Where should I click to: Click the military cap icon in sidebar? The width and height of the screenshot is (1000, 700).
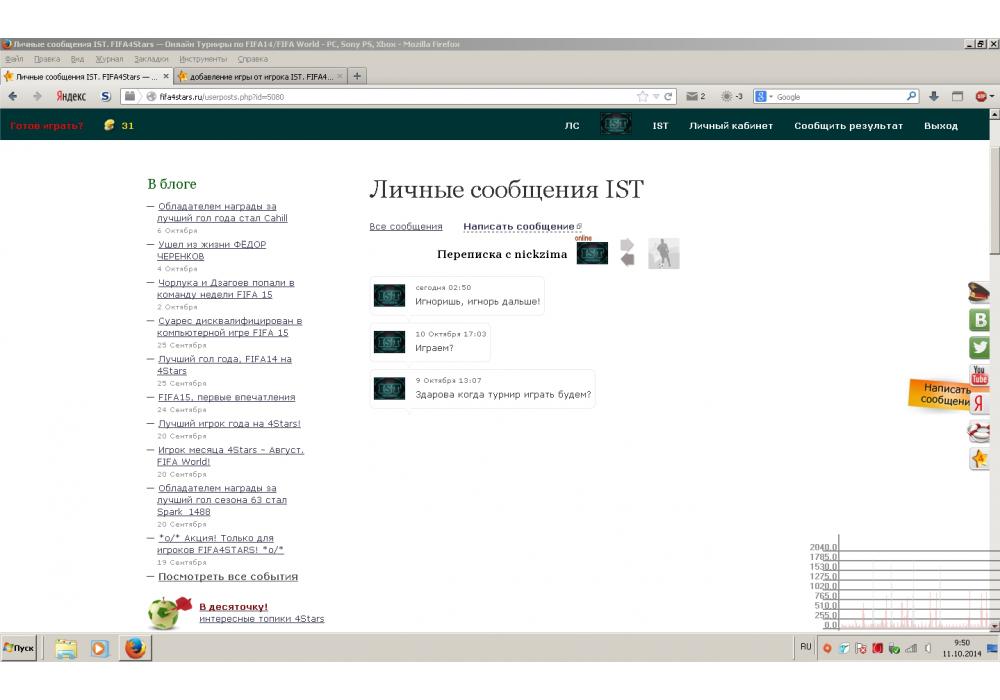979,292
